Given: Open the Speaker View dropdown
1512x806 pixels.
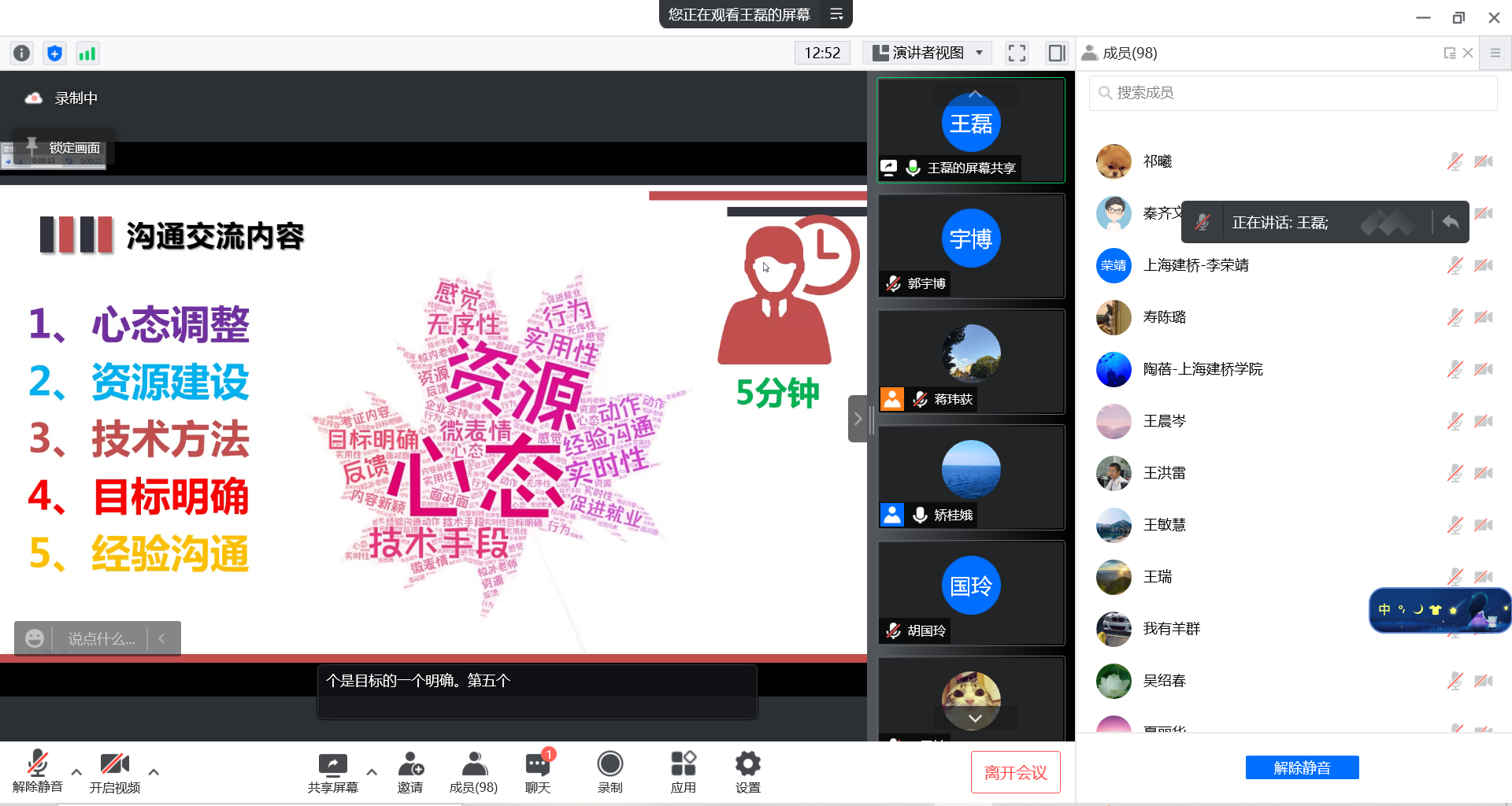Looking at the screenshot, I should point(928,53).
